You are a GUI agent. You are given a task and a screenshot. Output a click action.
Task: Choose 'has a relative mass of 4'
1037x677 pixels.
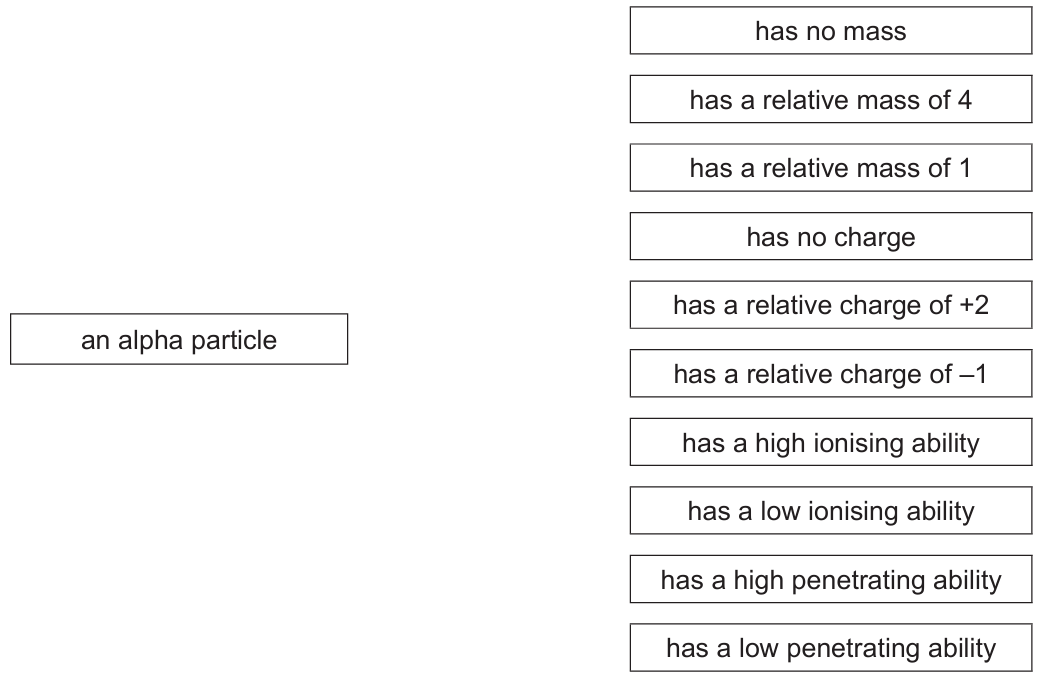pos(831,99)
